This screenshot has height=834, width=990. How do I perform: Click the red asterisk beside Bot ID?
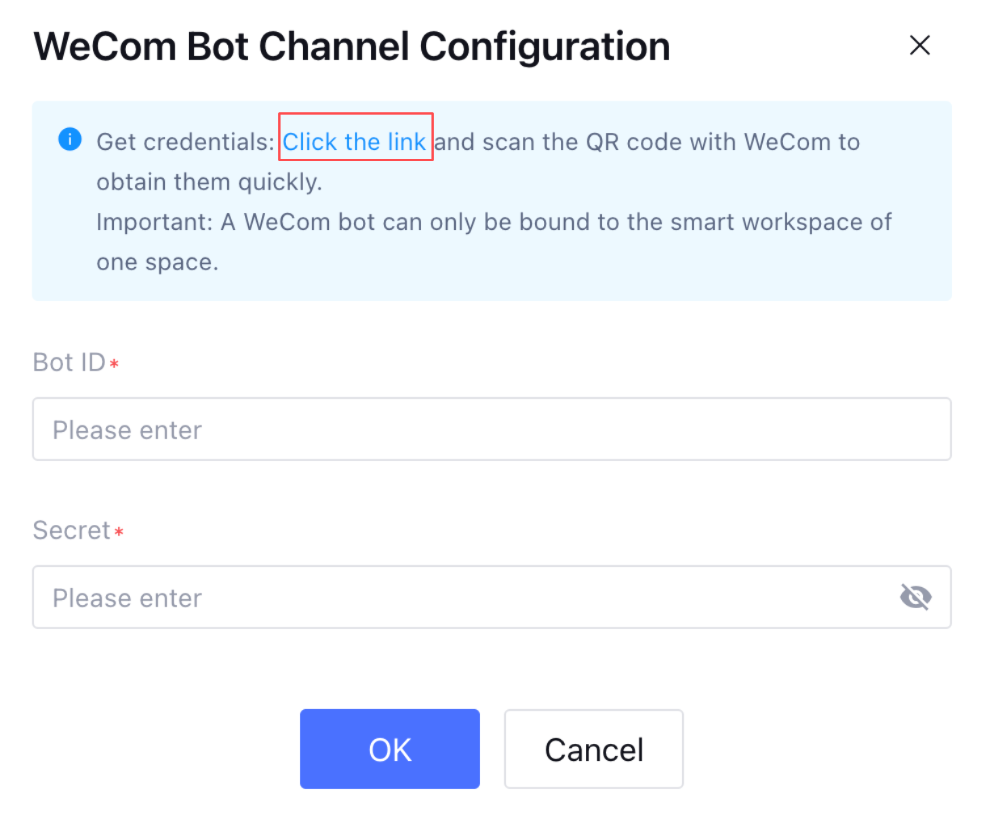pos(114,364)
